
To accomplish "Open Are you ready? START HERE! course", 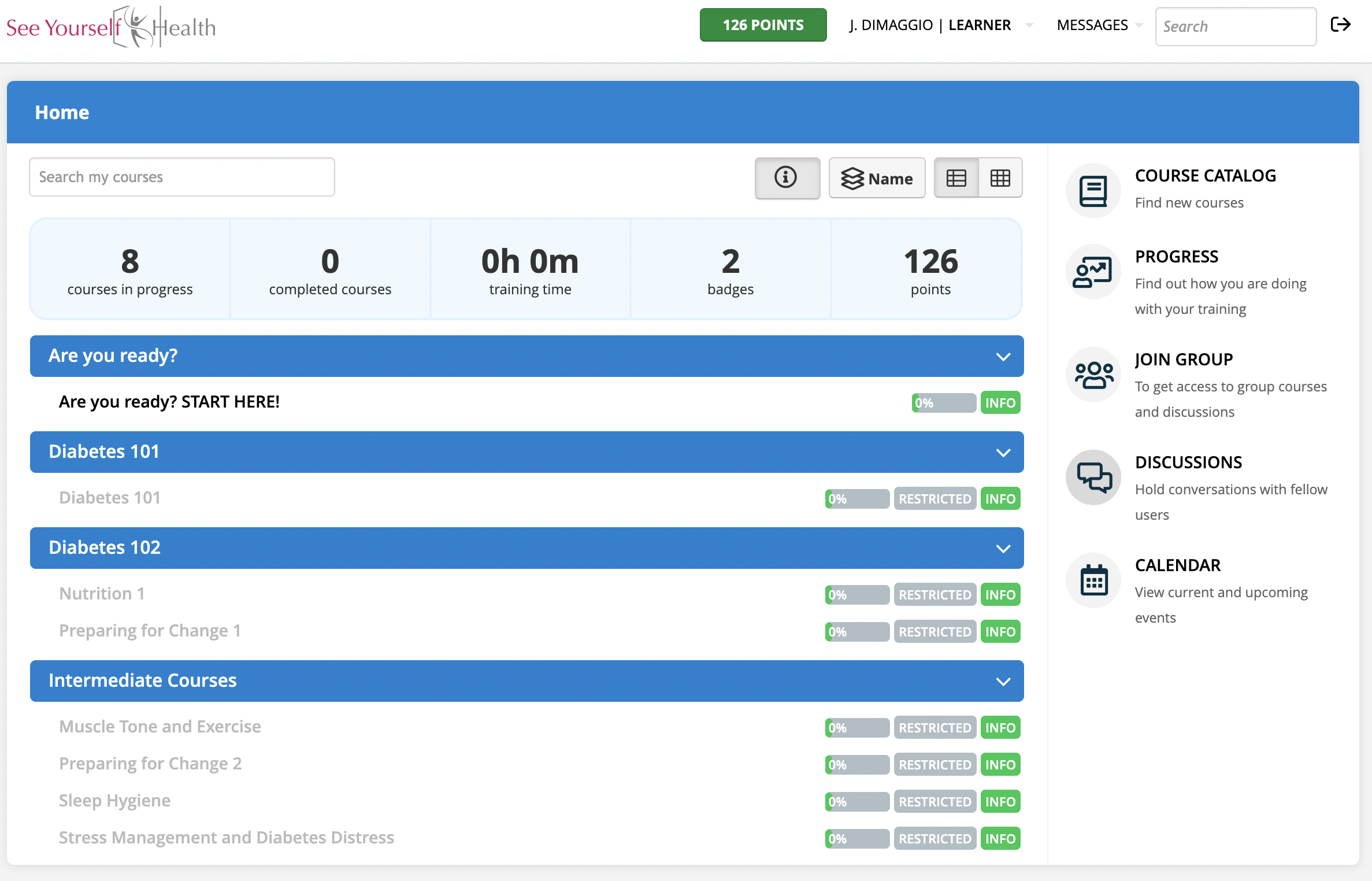I will point(169,402).
